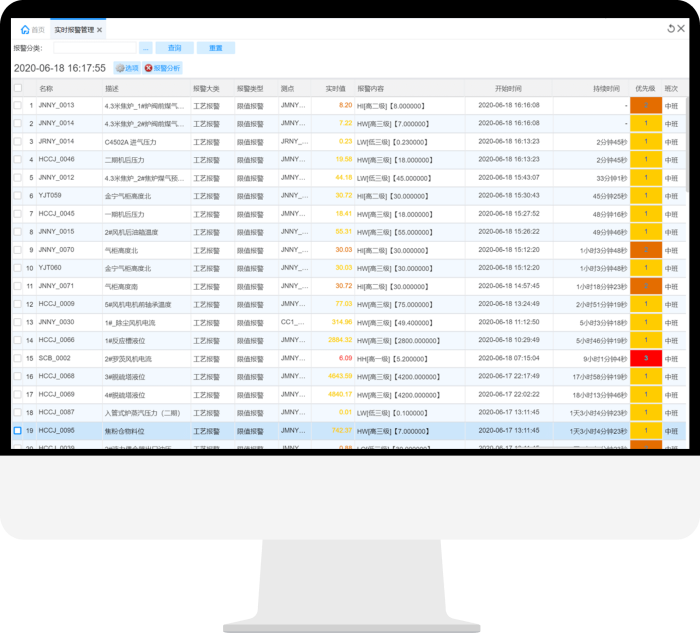Click the red priority 3 cell for SCB_0002
This screenshot has height=633, width=700.
(x=645, y=358)
